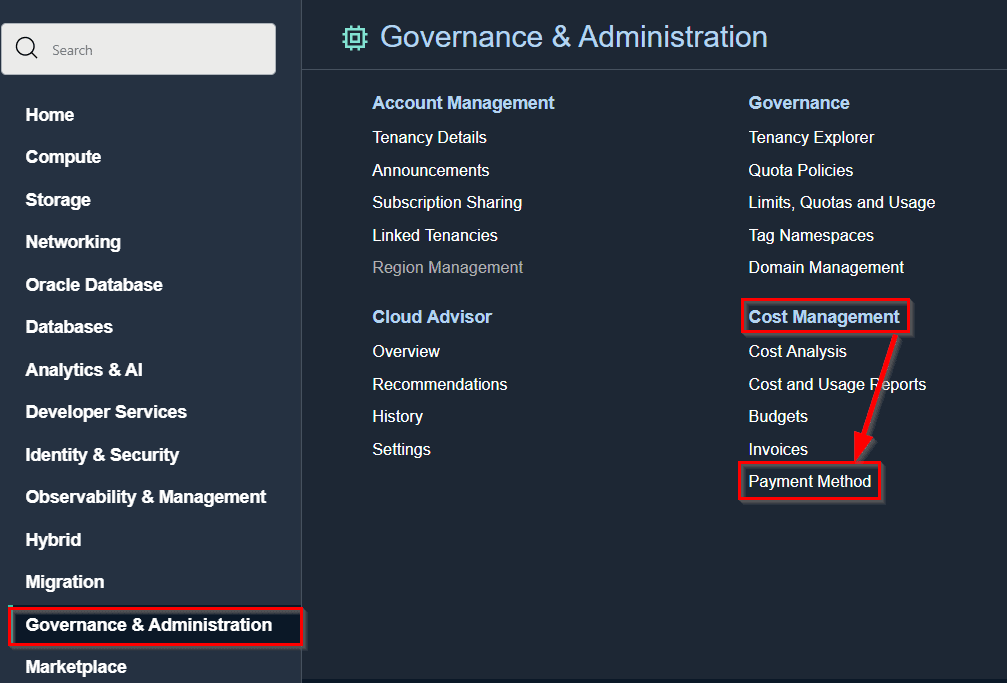Open the Networking navigation item
The height and width of the screenshot is (683, 1007).
point(73,242)
